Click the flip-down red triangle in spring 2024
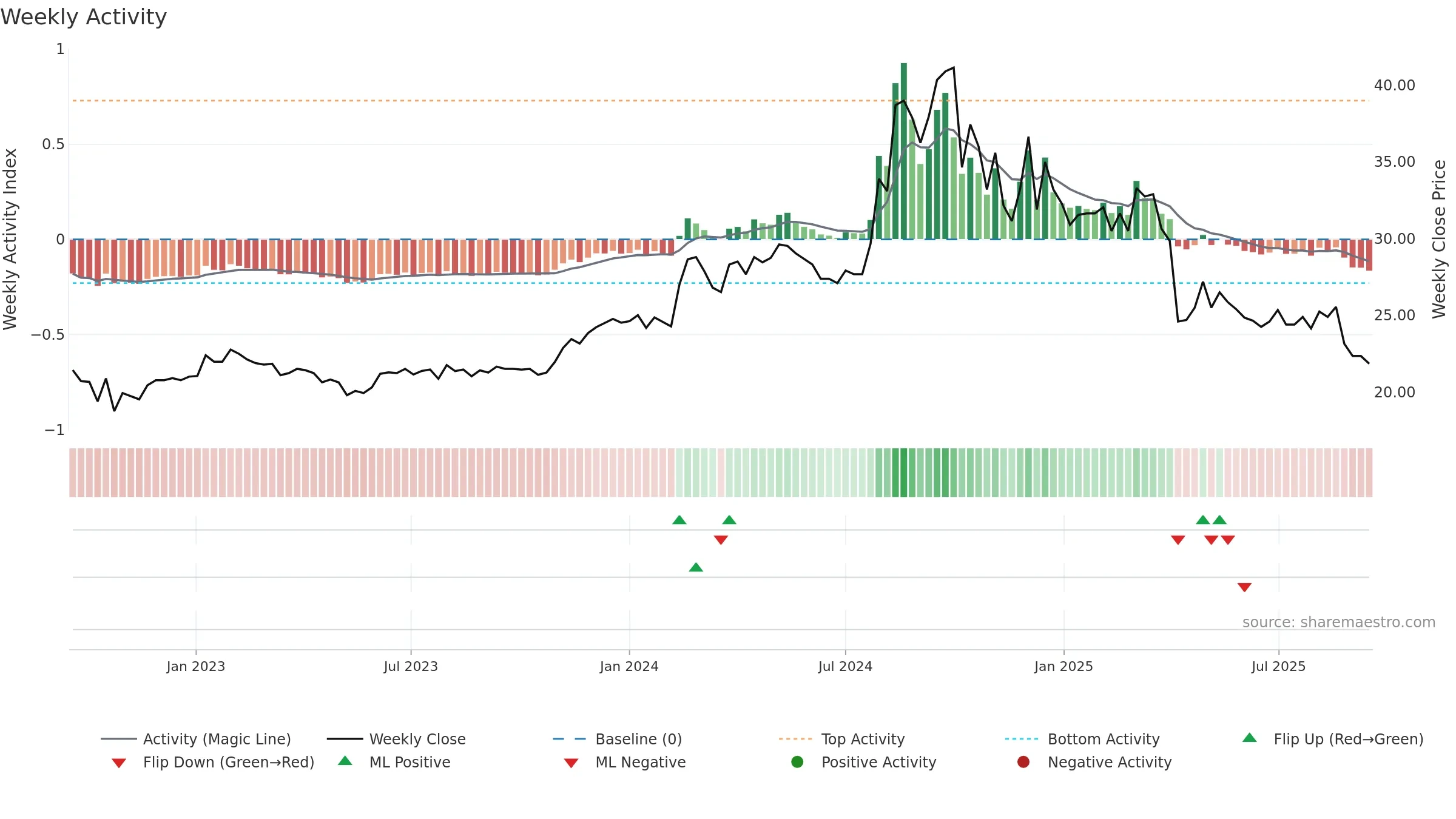Image resolution: width=1456 pixels, height=819 pixels. 721,539
